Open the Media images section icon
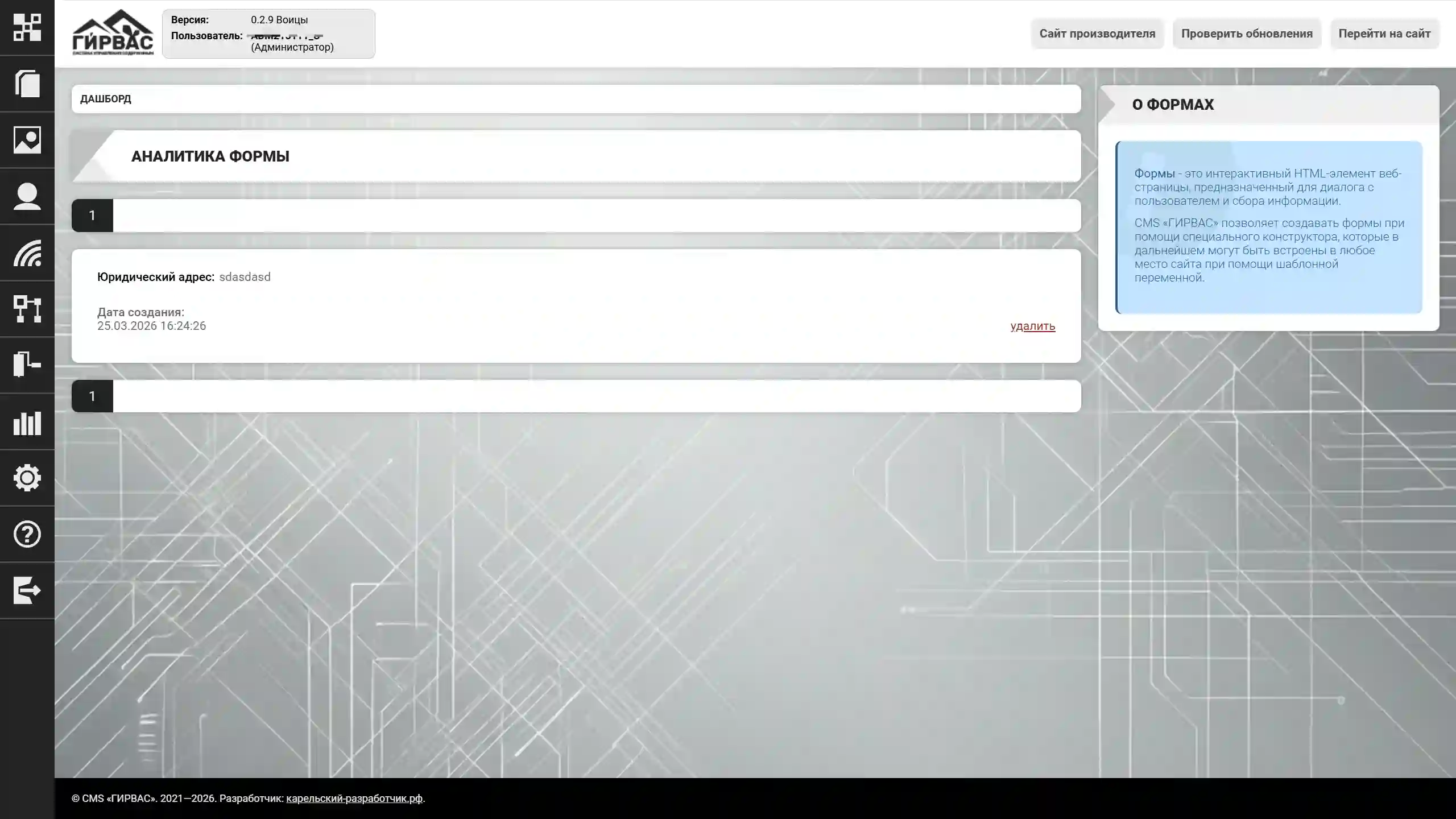Screen dimensions: 1456x819 coord(27,140)
